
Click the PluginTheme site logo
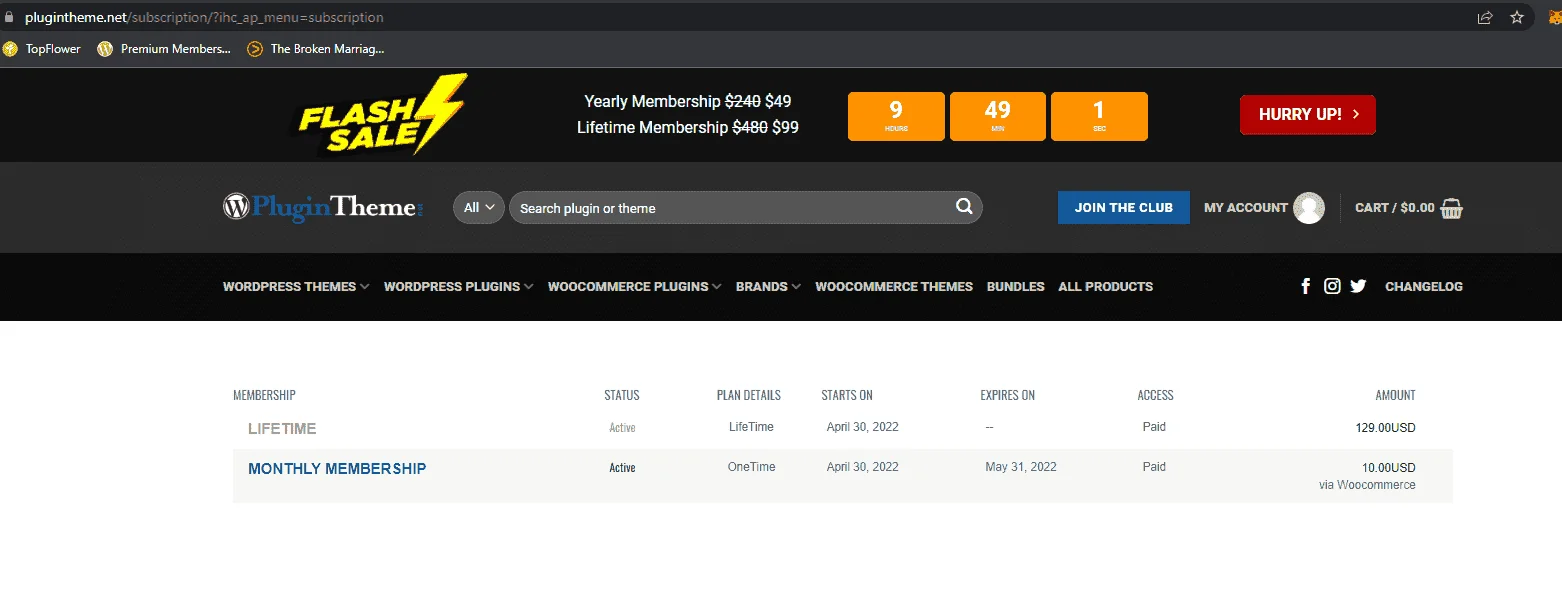click(324, 207)
